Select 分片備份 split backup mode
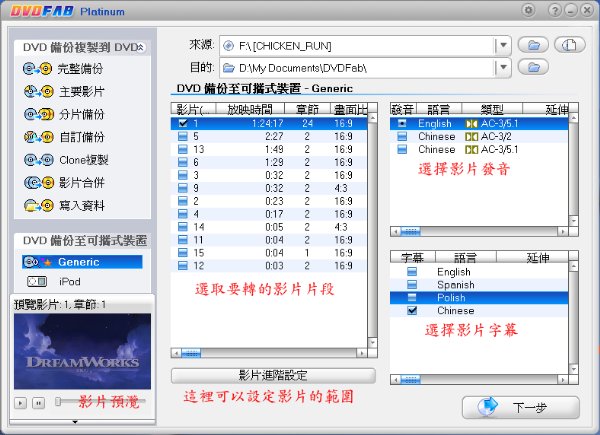The height and width of the screenshot is (435, 600). point(68,114)
